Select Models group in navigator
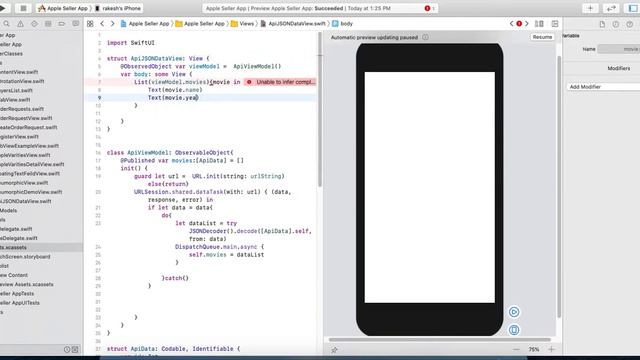The height and width of the screenshot is (360, 640). click(9, 211)
